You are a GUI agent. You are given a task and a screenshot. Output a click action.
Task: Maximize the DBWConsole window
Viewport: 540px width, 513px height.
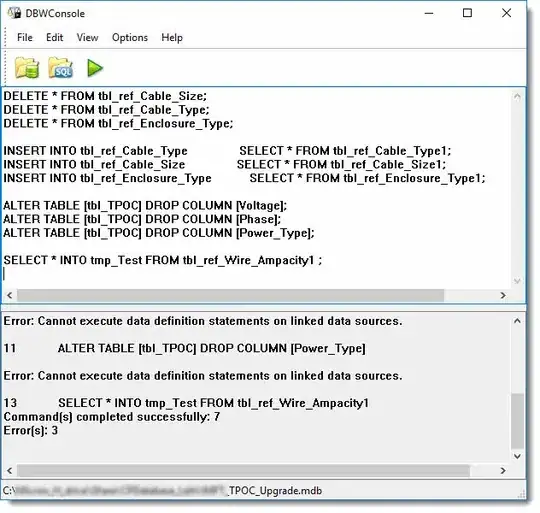click(x=467, y=13)
